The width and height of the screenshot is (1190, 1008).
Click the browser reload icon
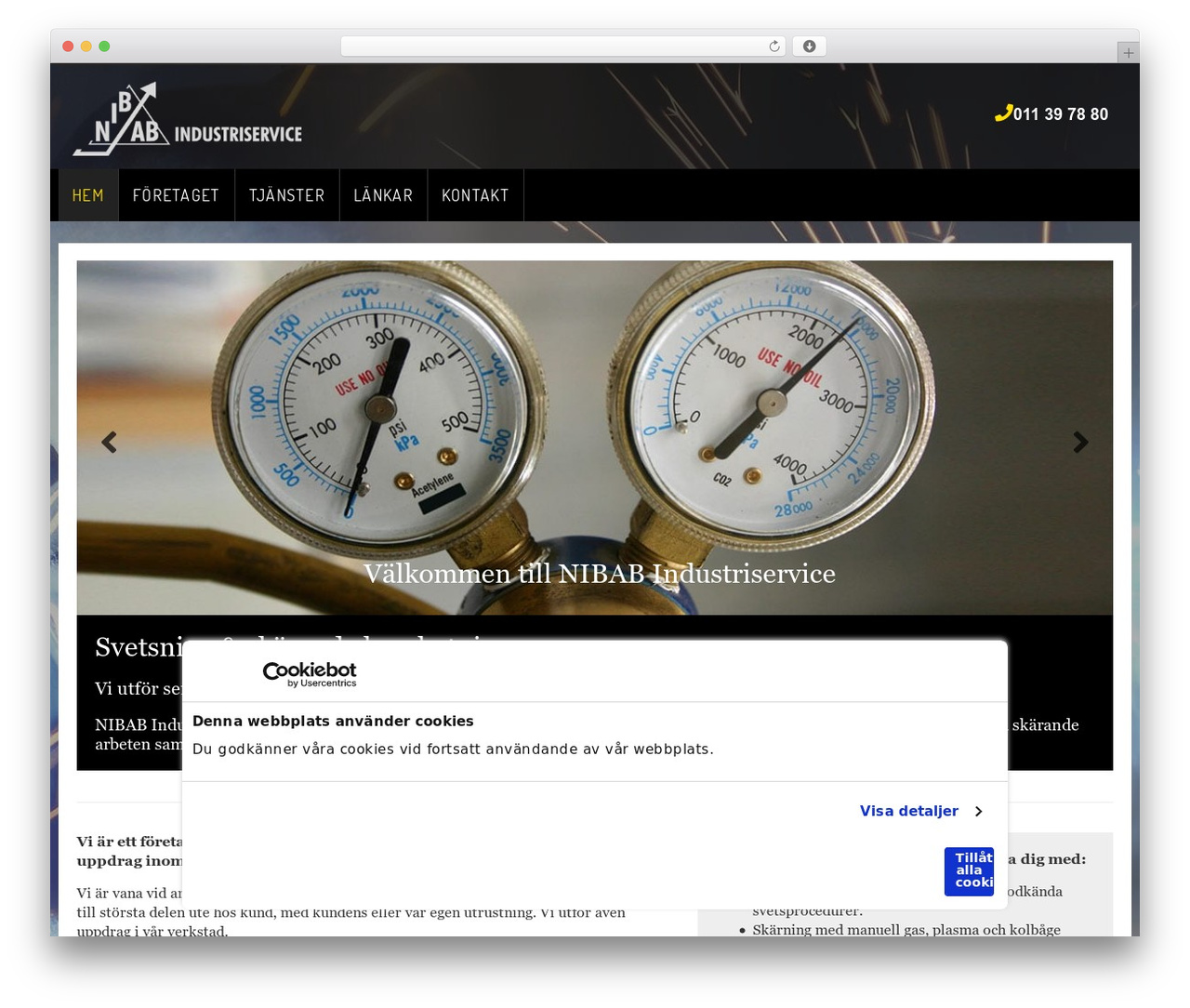pos(774,46)
